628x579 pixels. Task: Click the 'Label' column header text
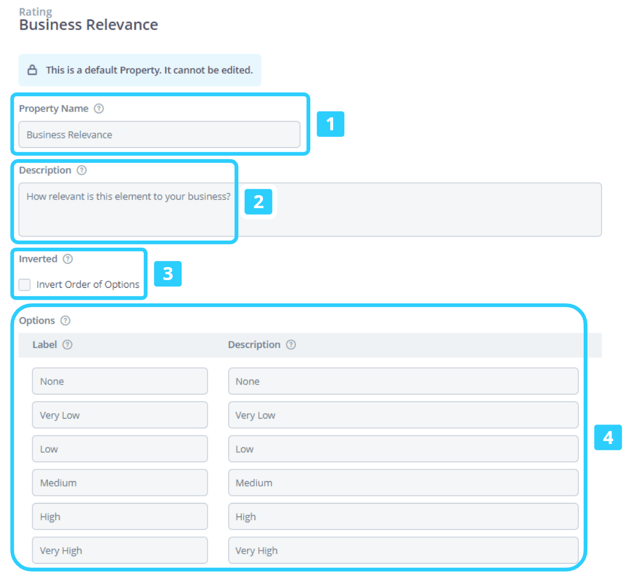point(44,345)
